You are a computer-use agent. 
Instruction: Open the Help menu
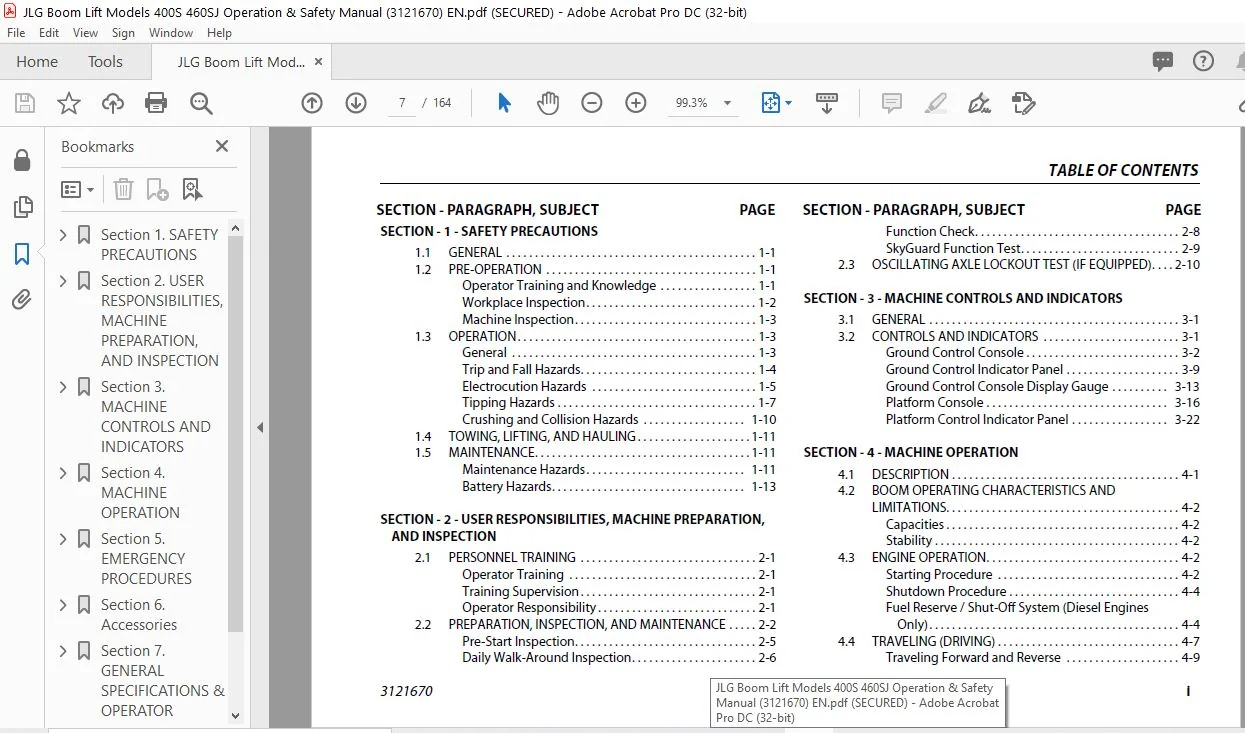219,33
